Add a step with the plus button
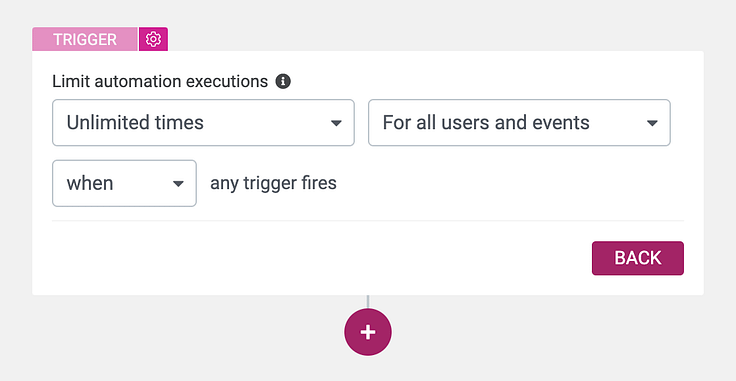Screen dimensions: 736x381 [368, 332]
